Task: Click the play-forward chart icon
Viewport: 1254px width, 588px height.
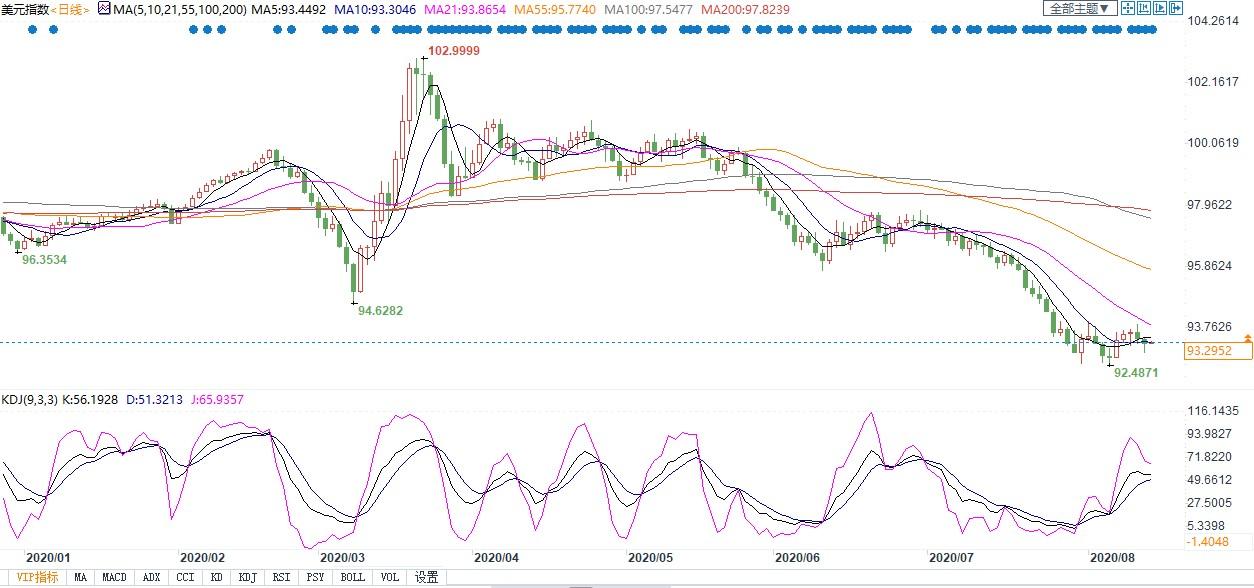Action: [x=1160, y=8]
